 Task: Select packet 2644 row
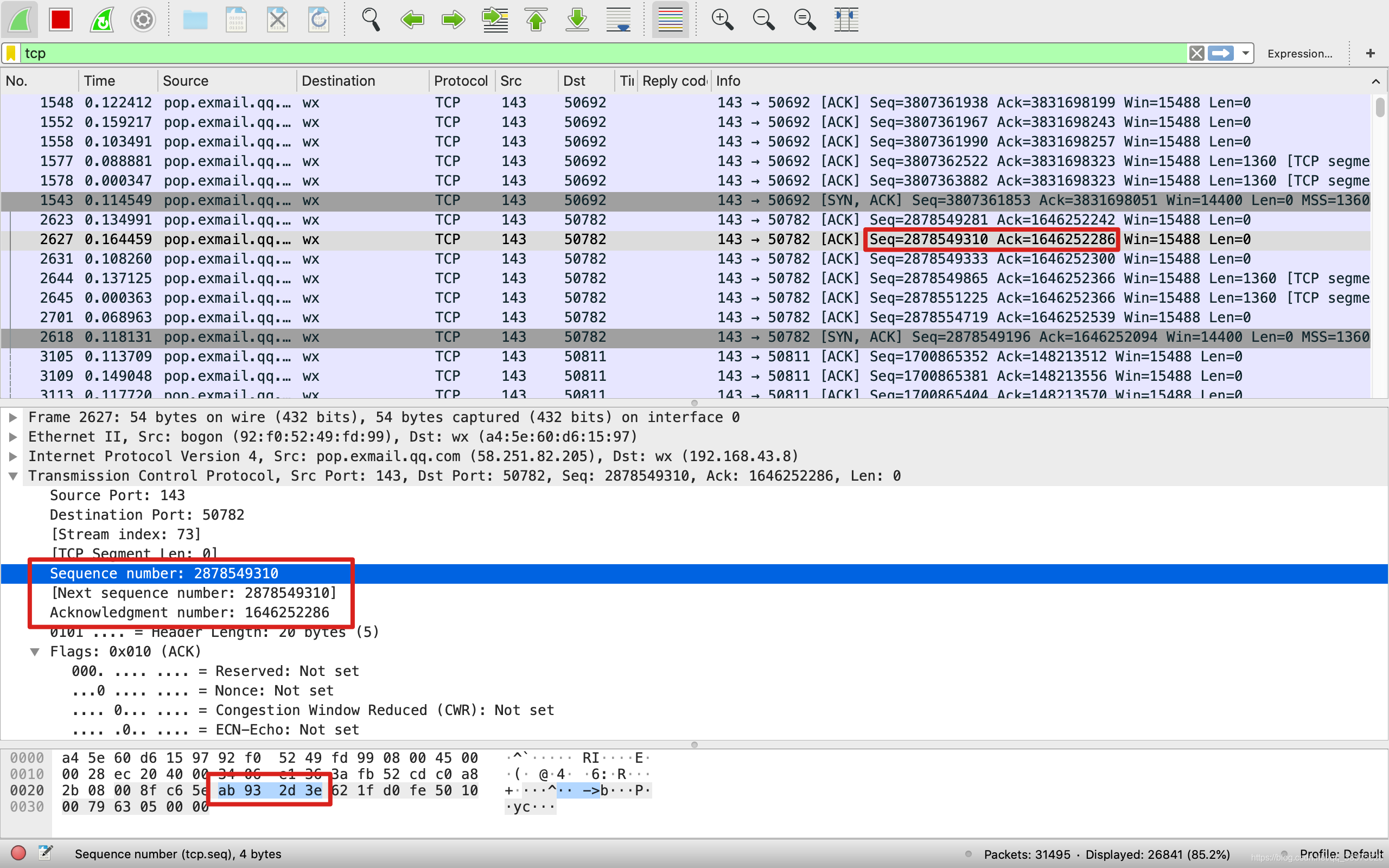point(685,278)
